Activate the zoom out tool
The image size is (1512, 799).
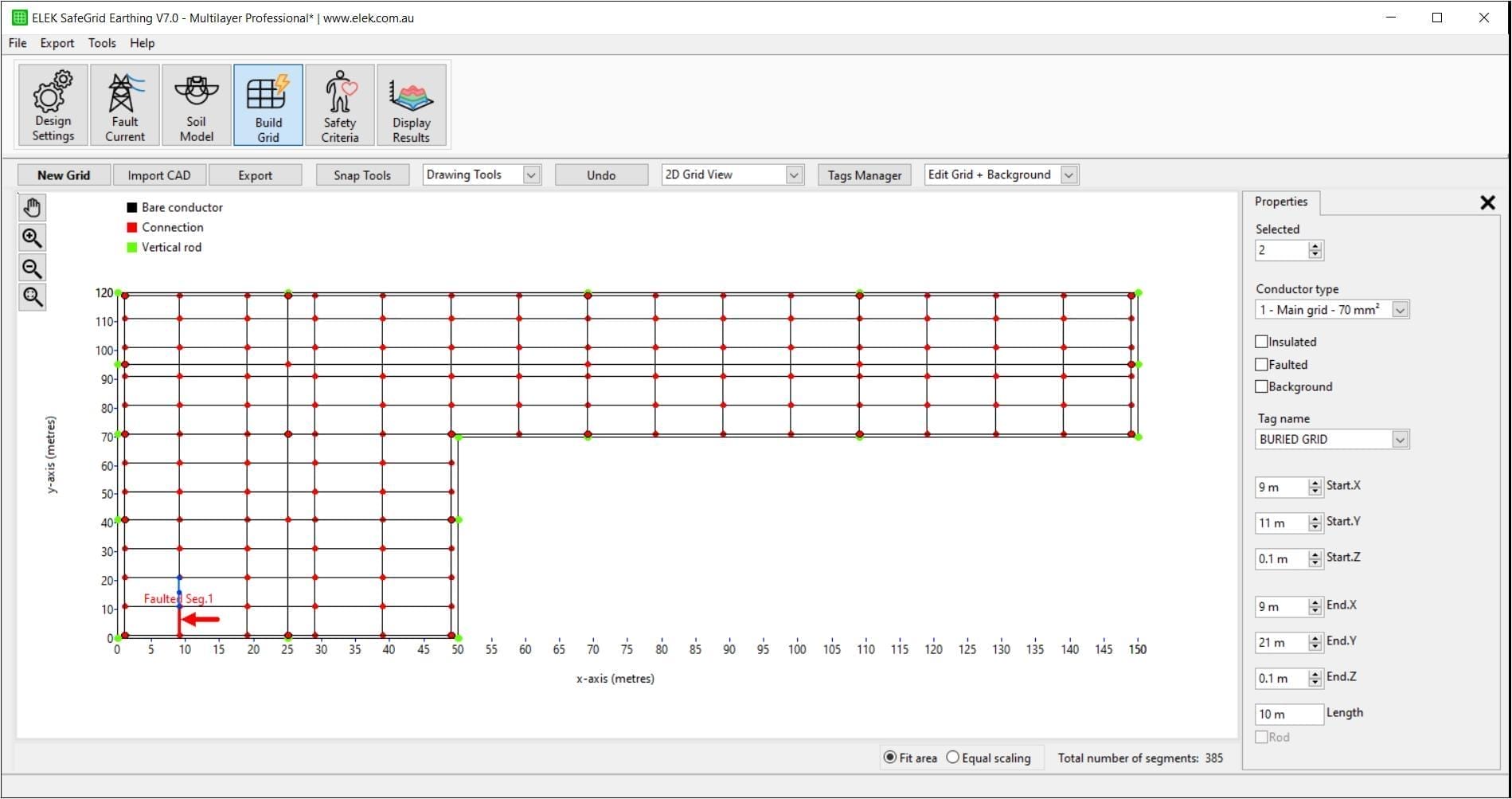pyautogui.click(x=32, y=268)
